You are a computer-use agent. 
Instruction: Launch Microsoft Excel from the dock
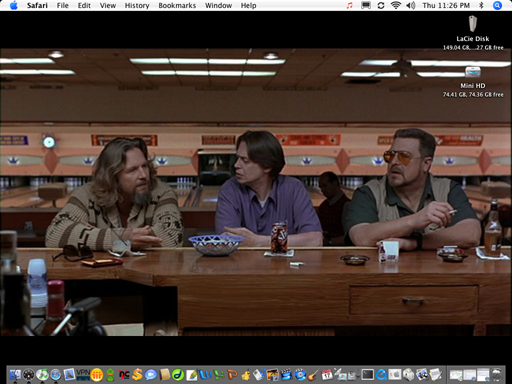tap(219, 375)
